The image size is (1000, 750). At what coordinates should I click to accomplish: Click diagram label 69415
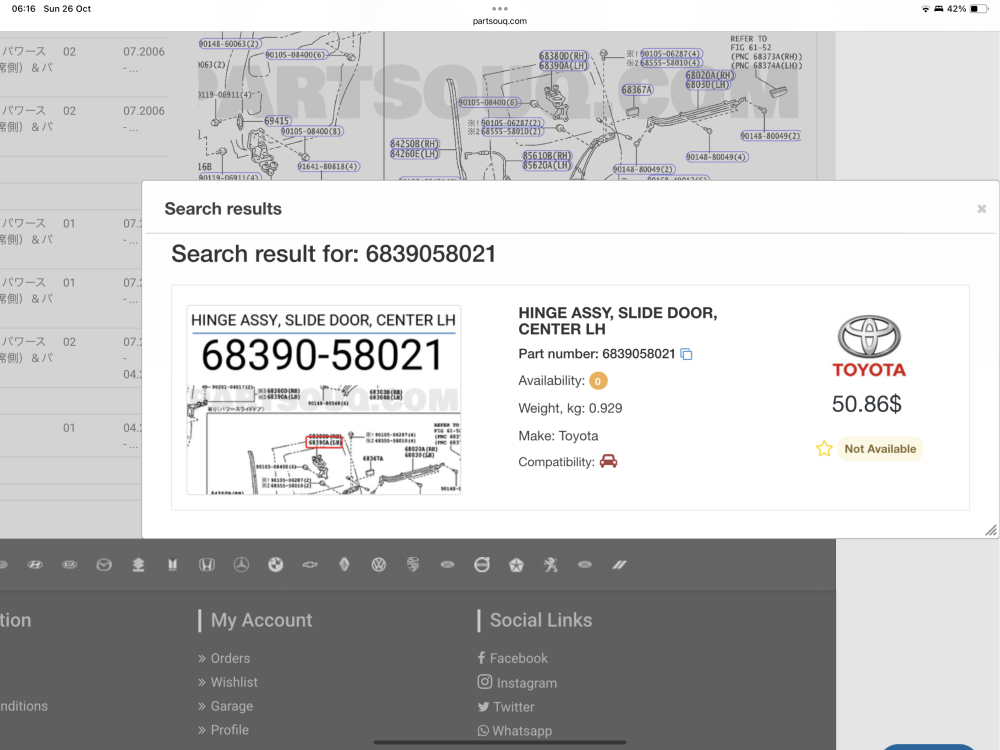click(x=277, y=121)
